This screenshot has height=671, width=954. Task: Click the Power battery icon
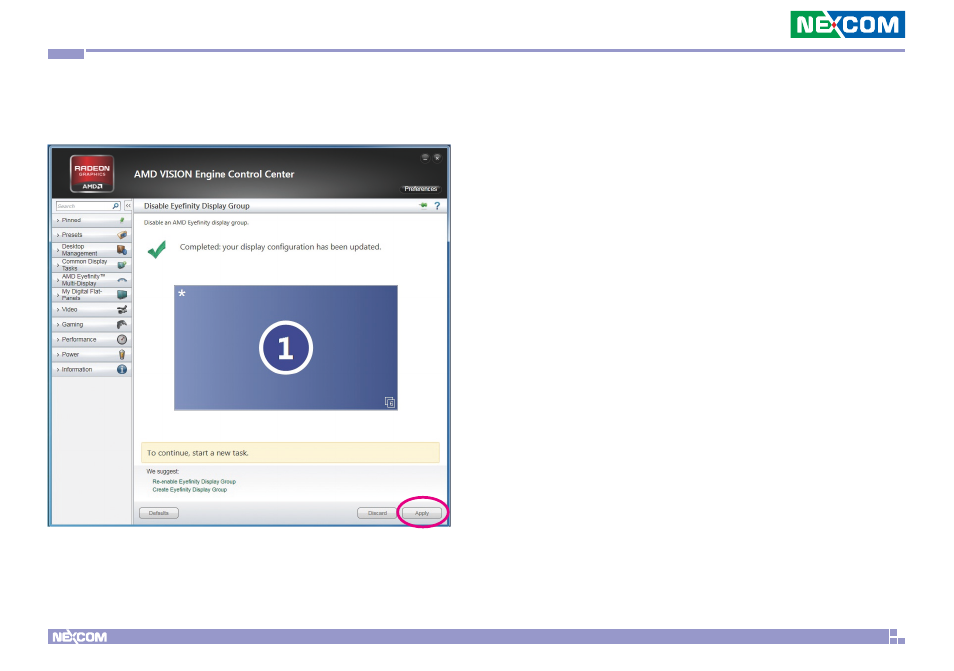point(122,354)
